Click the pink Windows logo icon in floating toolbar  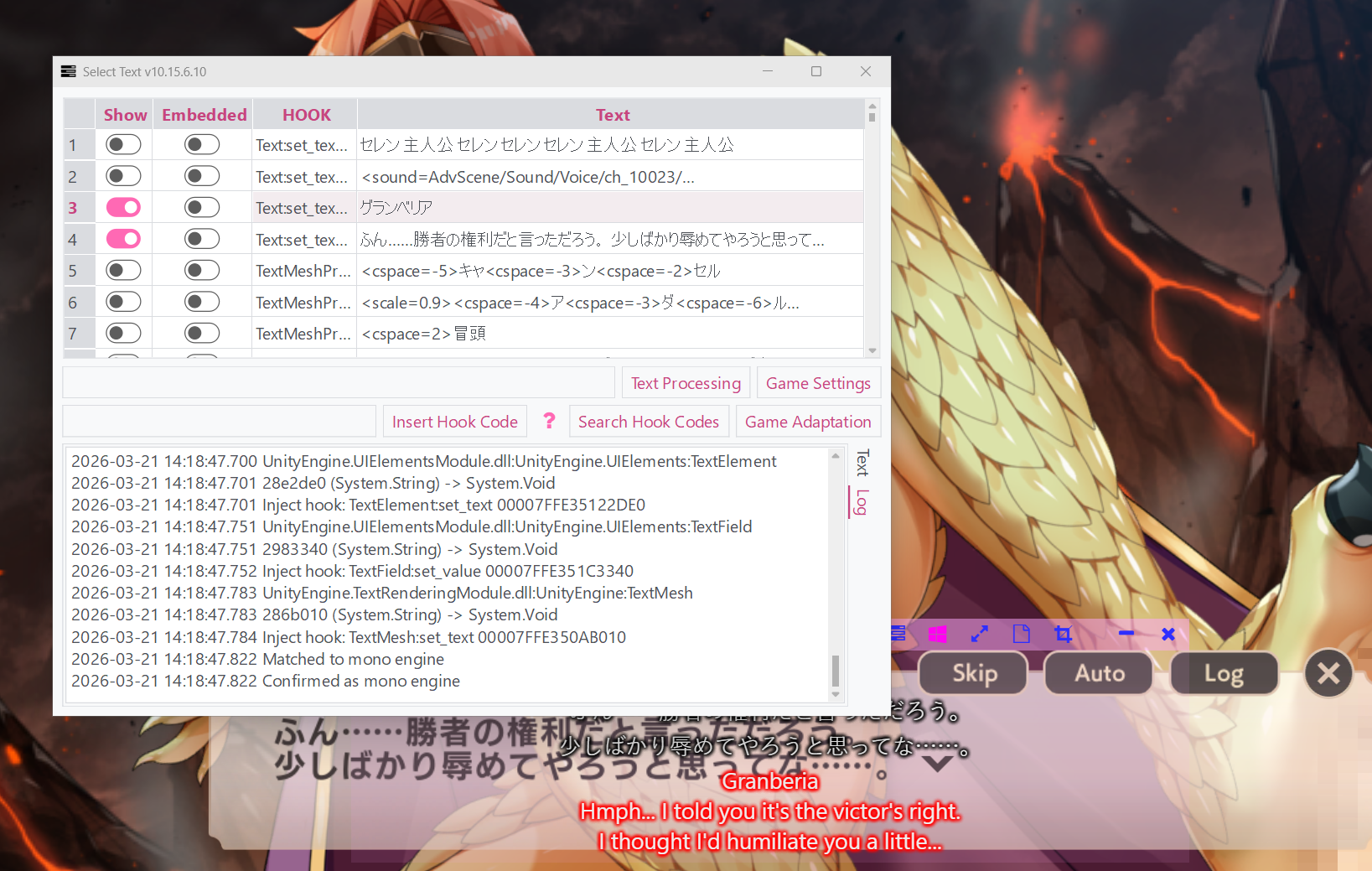coord(937,635)
